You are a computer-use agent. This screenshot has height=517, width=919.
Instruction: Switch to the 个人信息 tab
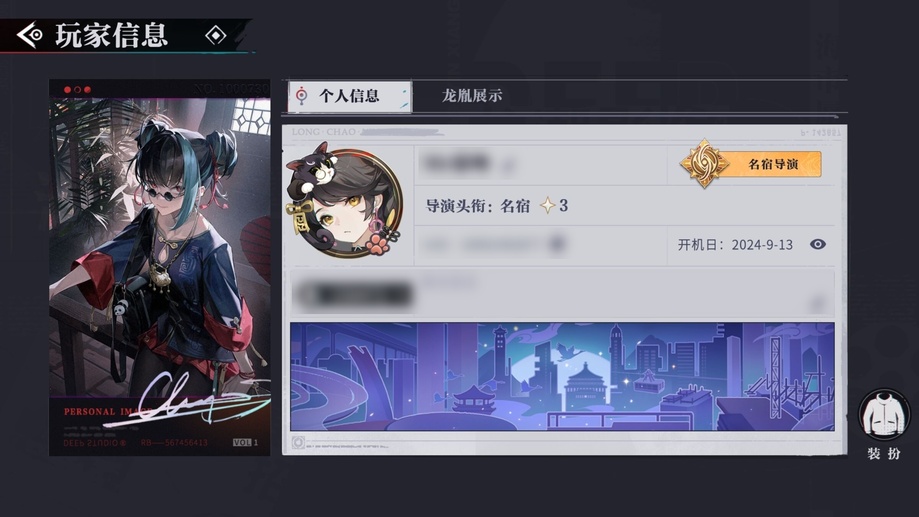[350, 96]
